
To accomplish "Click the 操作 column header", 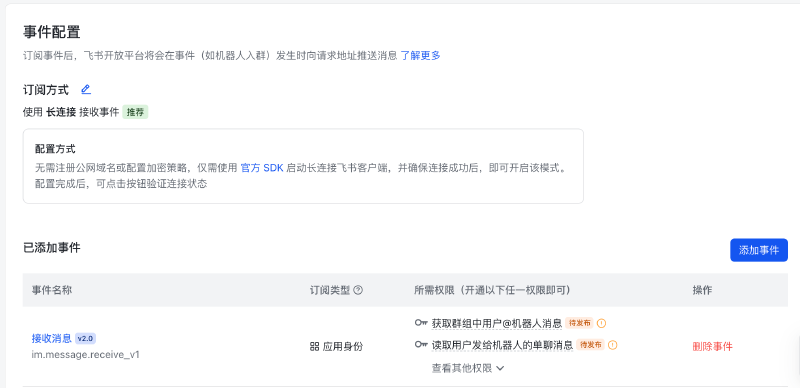I will click(x=702, y=290).
